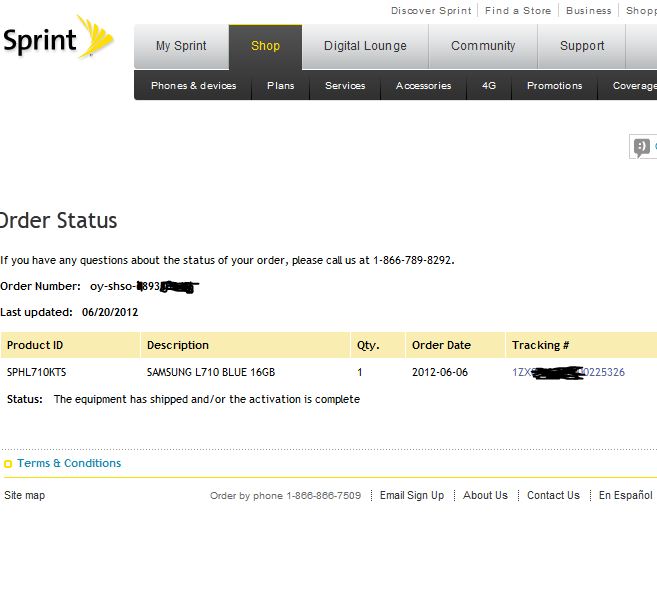Click the Sprint logo
This screenshot has height=595, width=657.
click(57, 40)
